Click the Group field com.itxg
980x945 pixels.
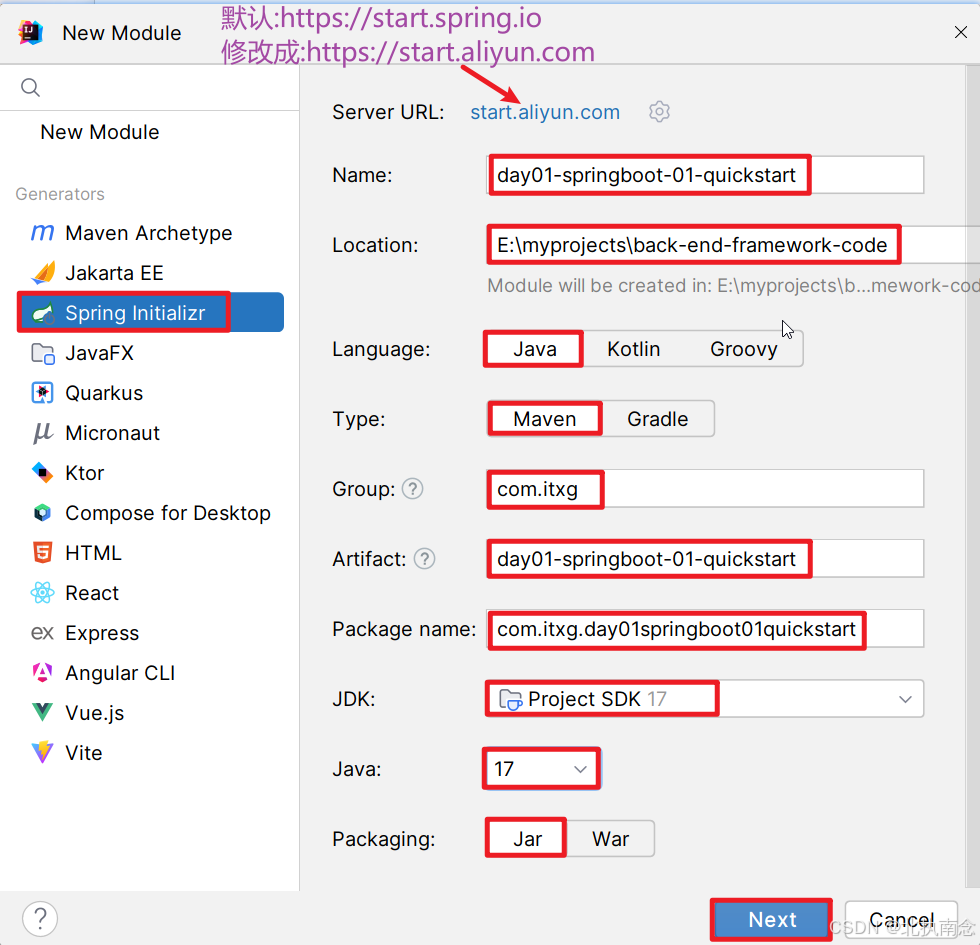tap(705, 489)
